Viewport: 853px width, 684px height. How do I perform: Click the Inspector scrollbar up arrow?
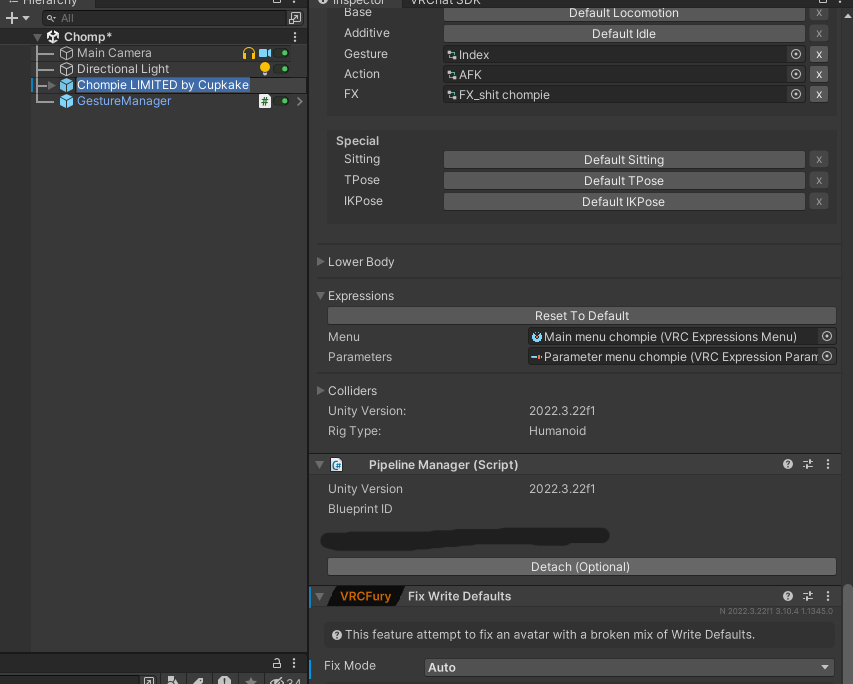tap(848, 16)
